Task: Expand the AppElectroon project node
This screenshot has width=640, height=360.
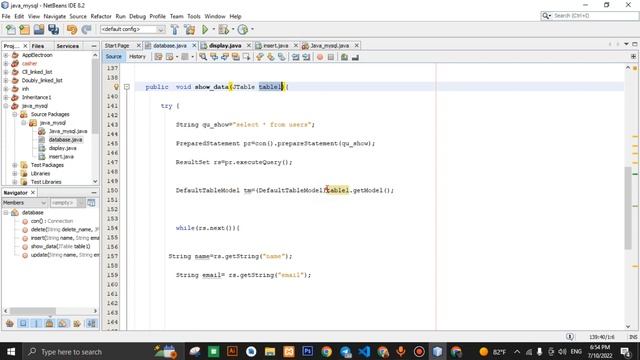Action: point(6,55)
